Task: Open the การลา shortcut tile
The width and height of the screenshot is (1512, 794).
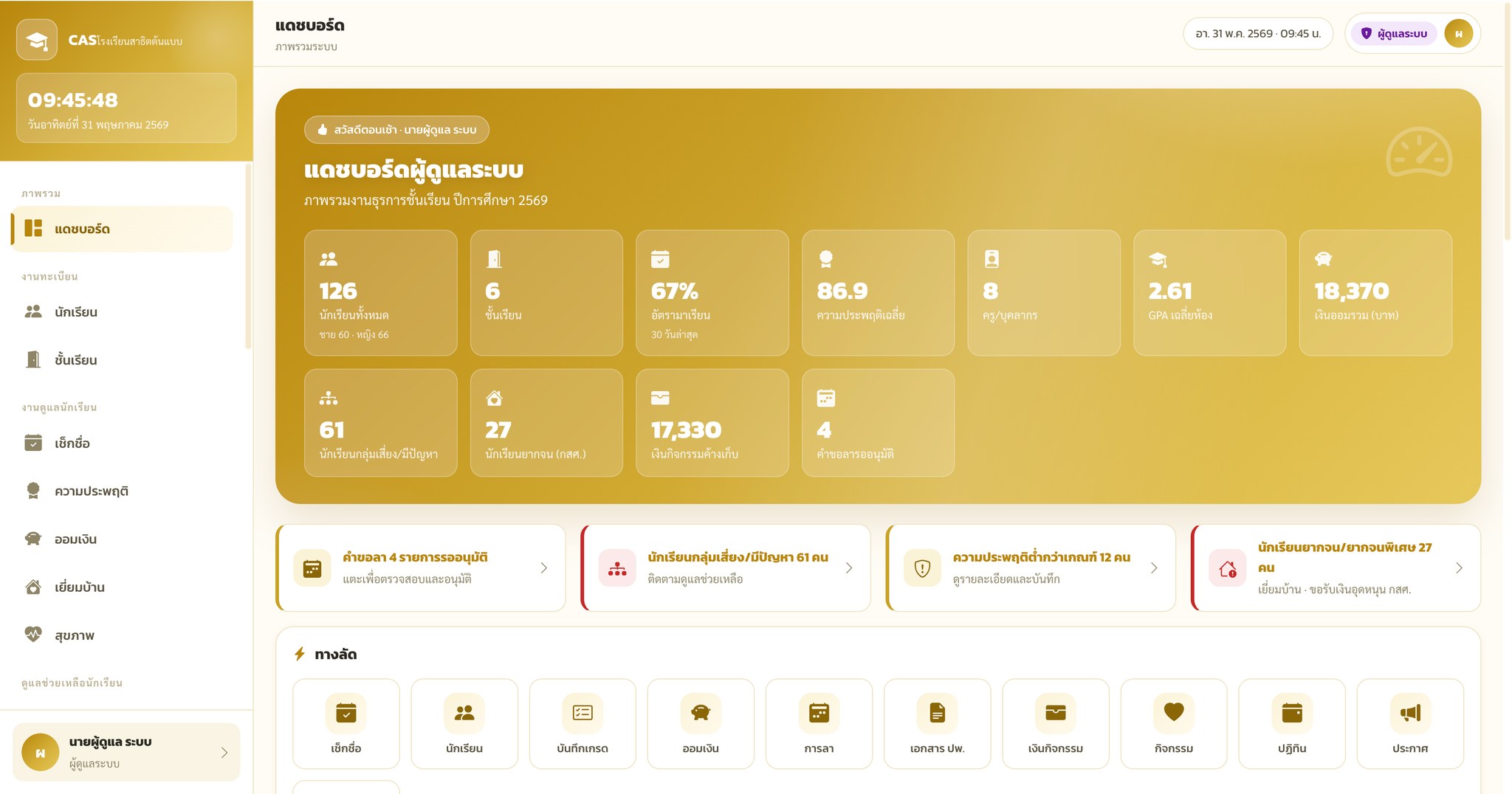Action: pyautogui.click(x=819, y=724)
